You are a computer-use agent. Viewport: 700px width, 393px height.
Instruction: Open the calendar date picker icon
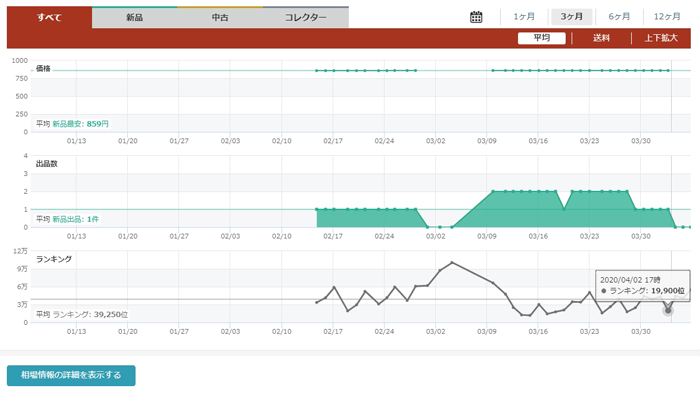[x=476, y=17]
